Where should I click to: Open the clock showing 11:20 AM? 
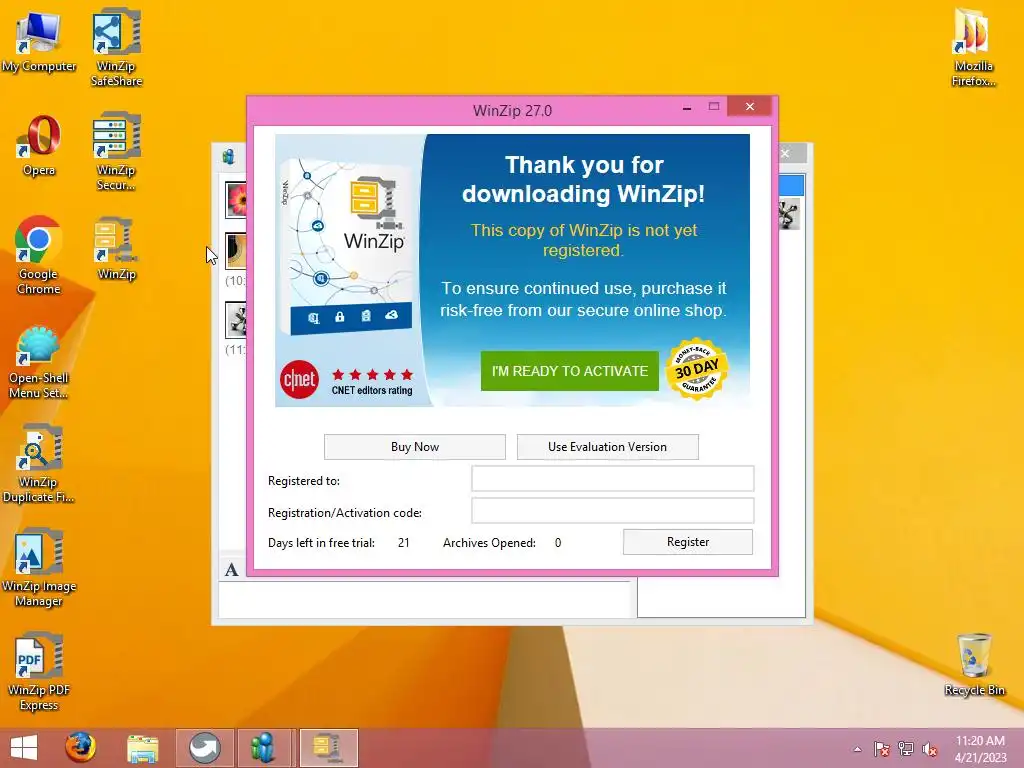(980, 748)
